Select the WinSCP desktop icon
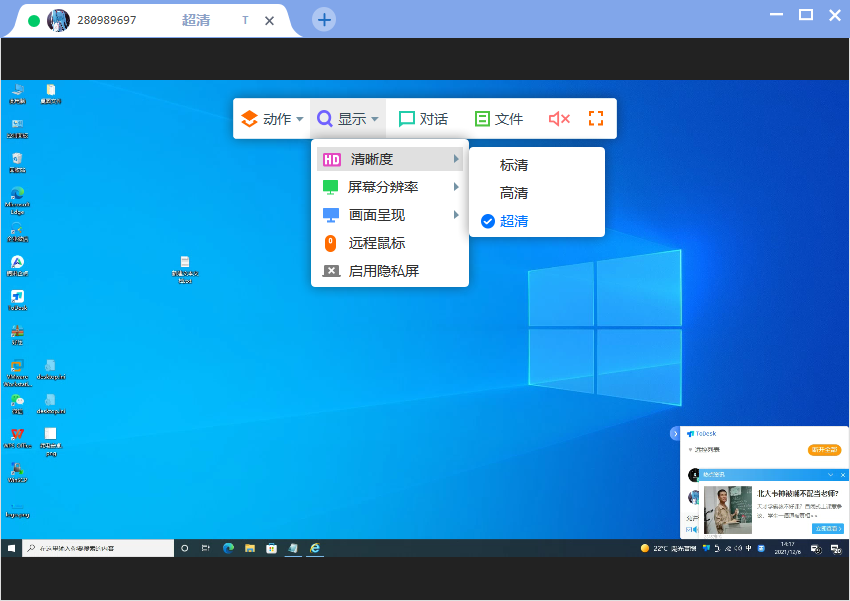The image size is (850, 601). [x=17, y=473]
